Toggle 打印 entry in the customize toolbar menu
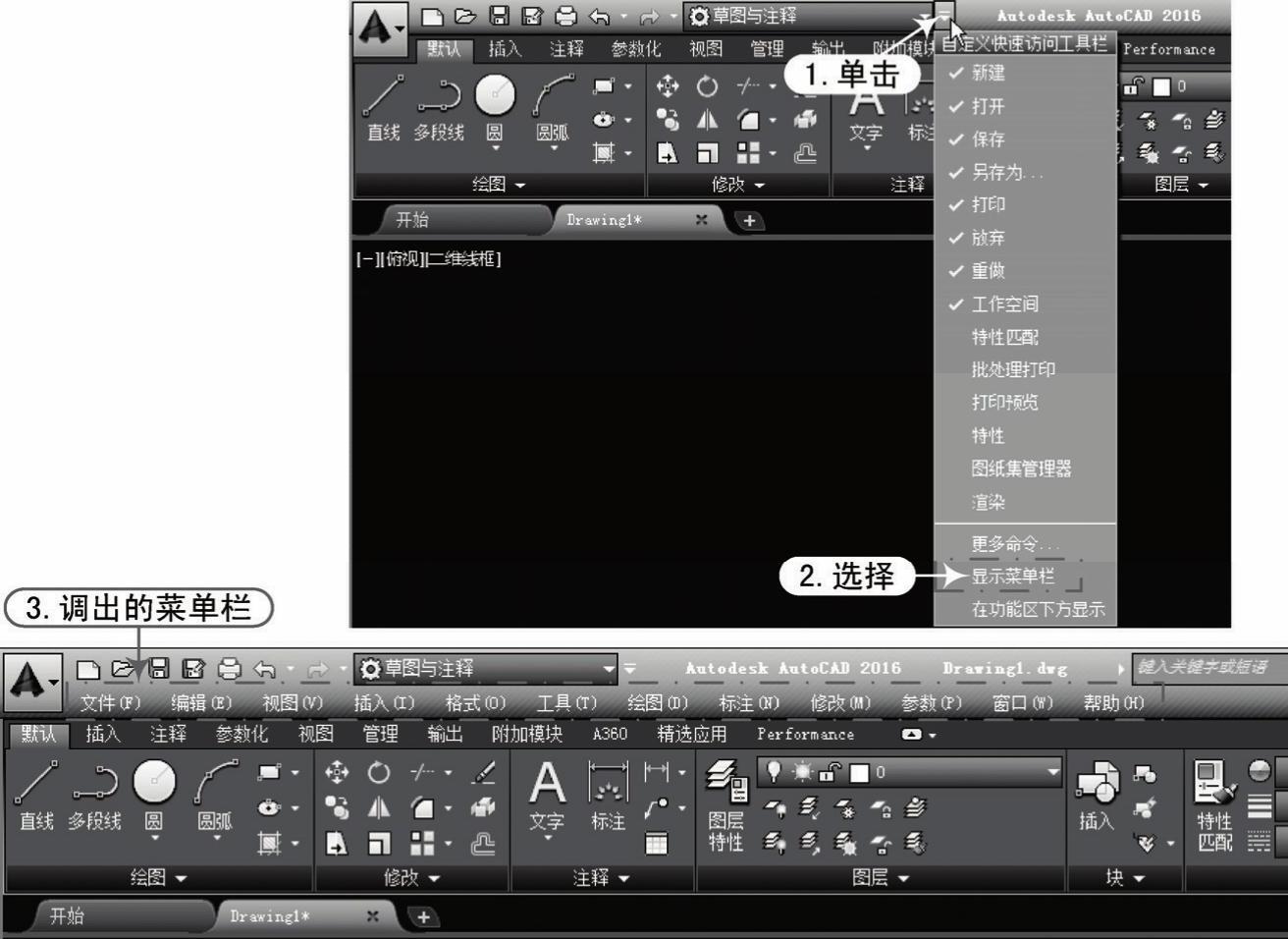The image size is (1288, 939). 1025,204
